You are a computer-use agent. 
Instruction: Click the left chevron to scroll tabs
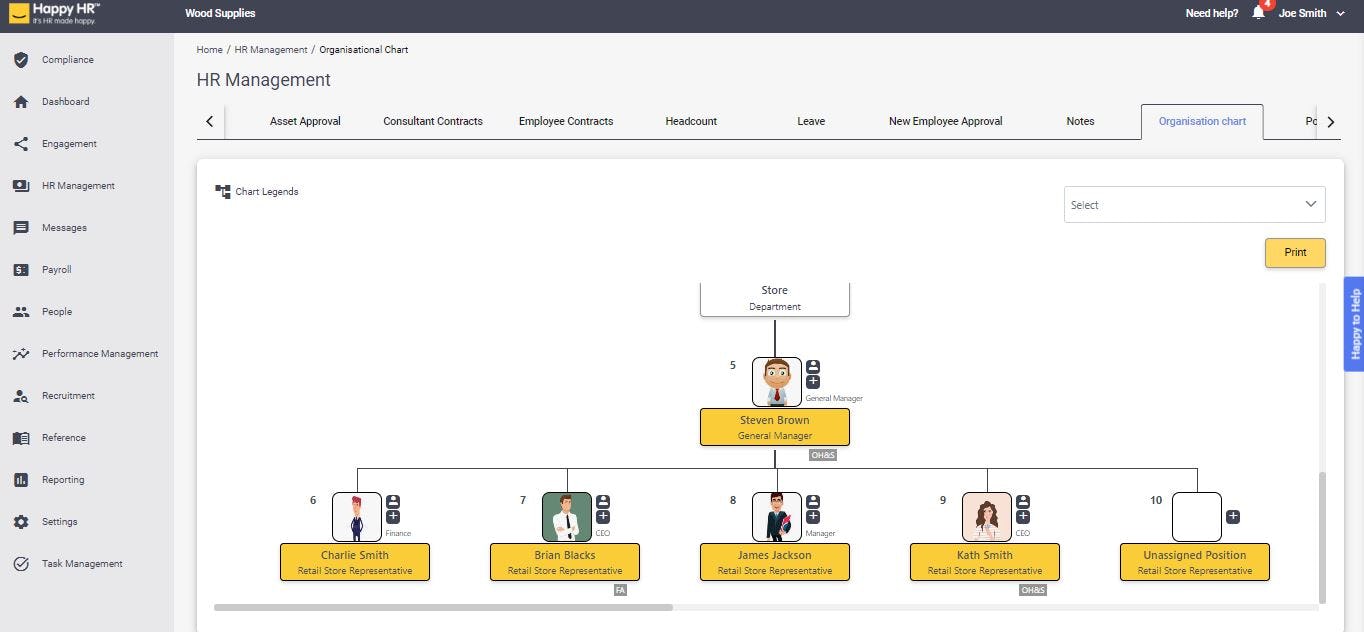pos(210,120)
